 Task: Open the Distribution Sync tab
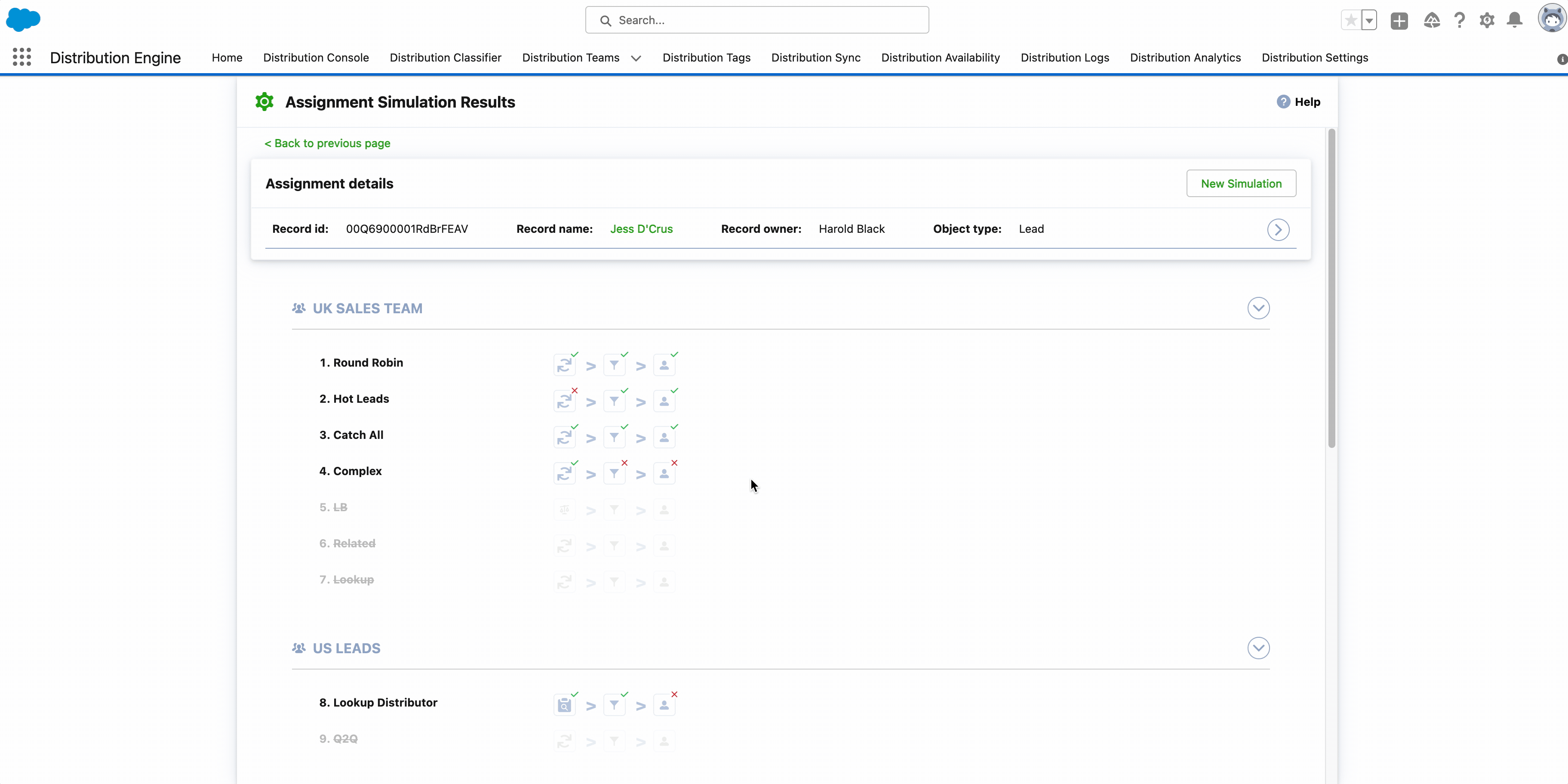(816, 57)
